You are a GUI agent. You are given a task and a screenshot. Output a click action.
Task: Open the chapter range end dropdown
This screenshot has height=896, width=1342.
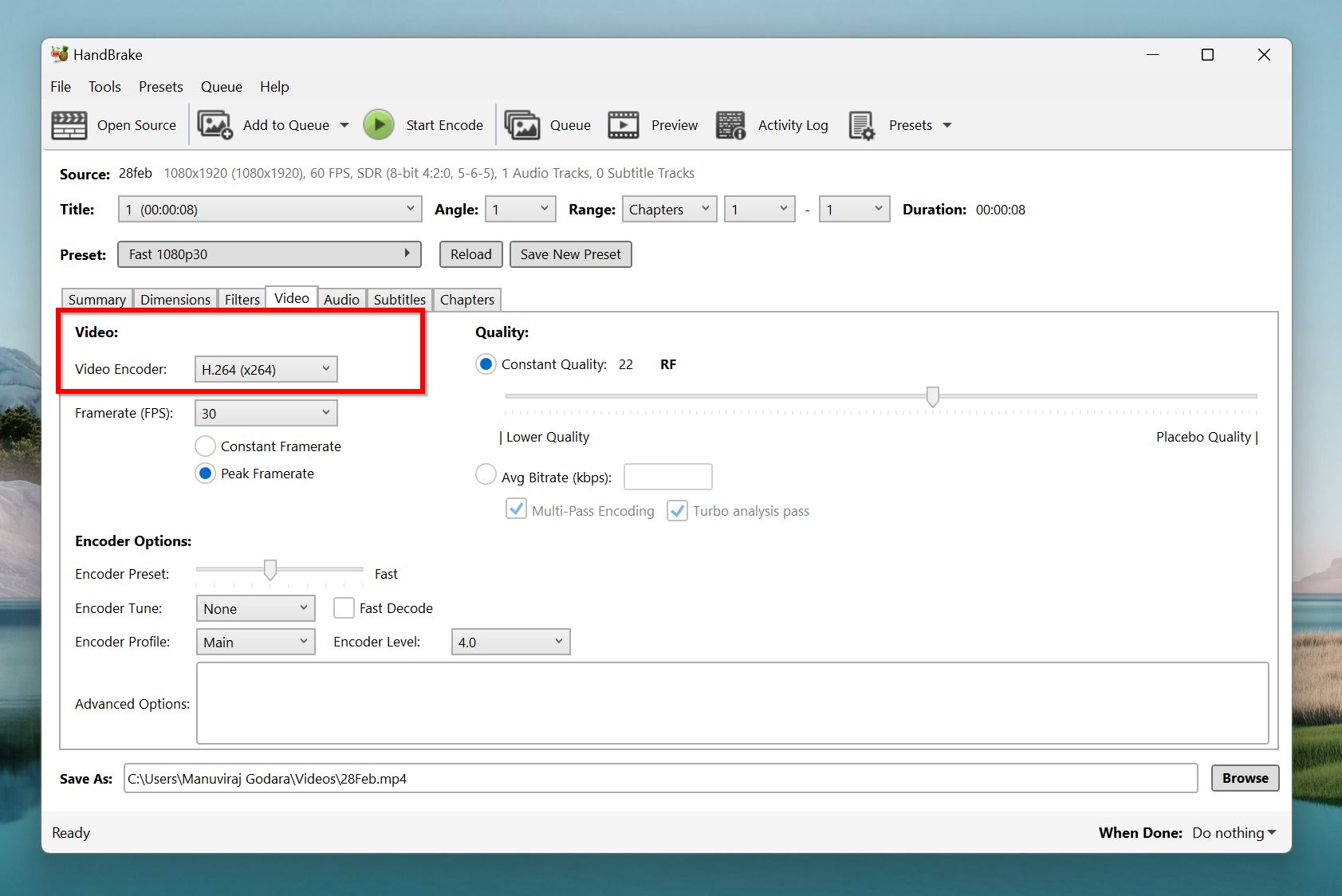(x=854, y=209)
